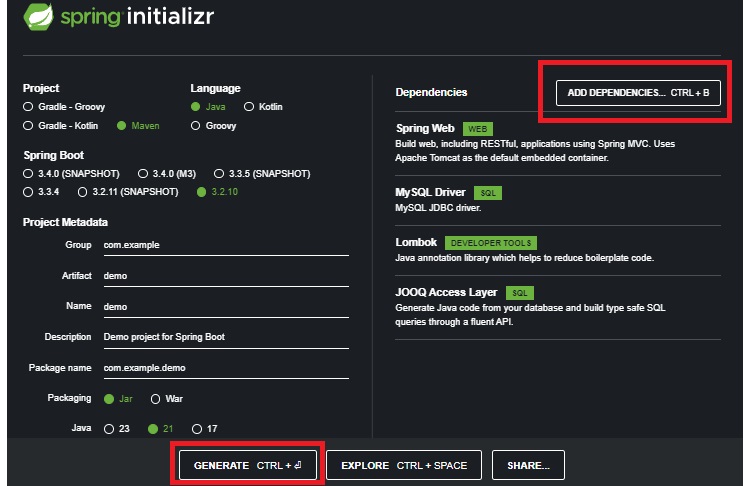Set Java version to 17

click(197, 429)
